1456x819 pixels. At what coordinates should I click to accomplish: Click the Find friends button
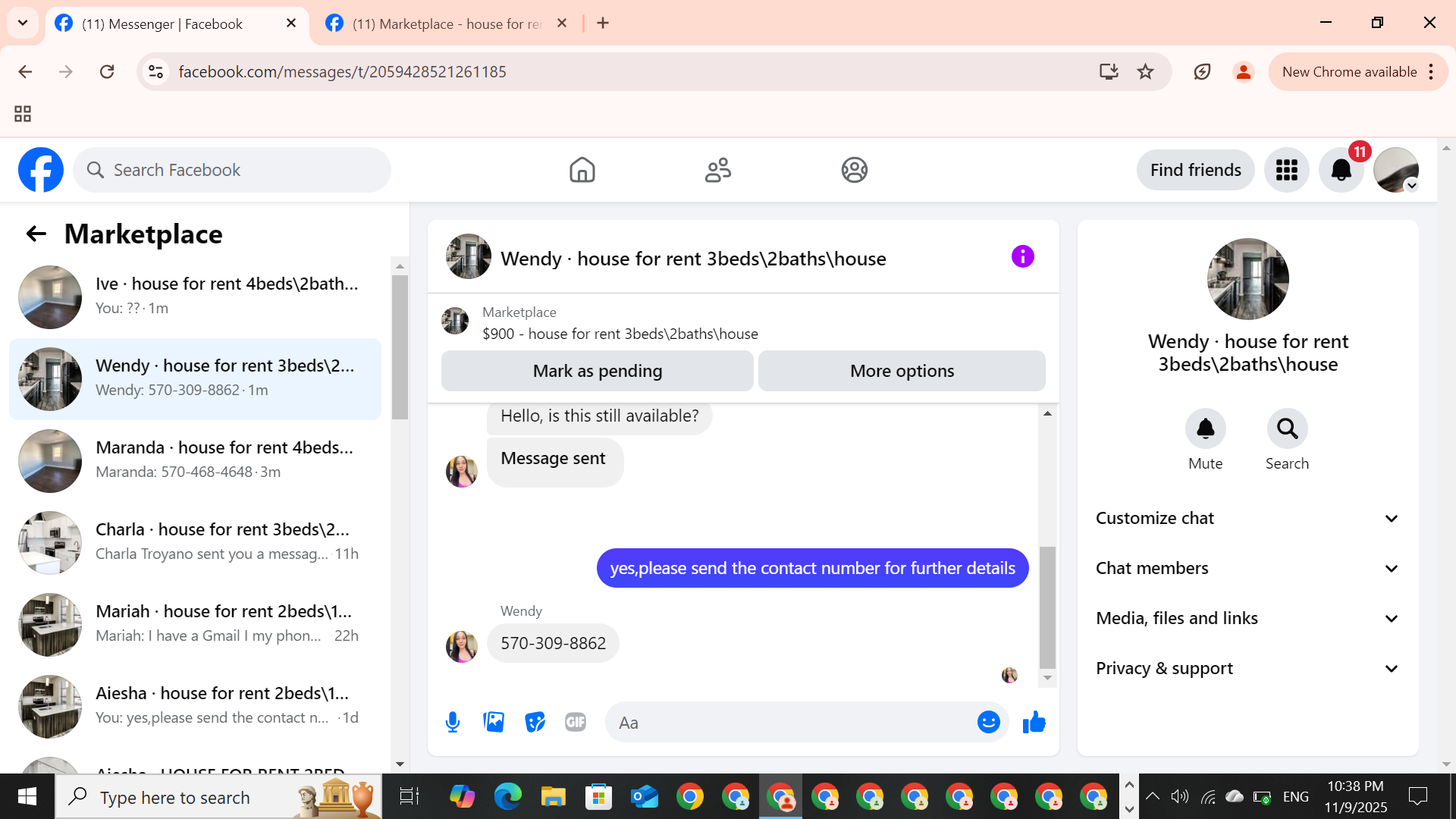1195,170
